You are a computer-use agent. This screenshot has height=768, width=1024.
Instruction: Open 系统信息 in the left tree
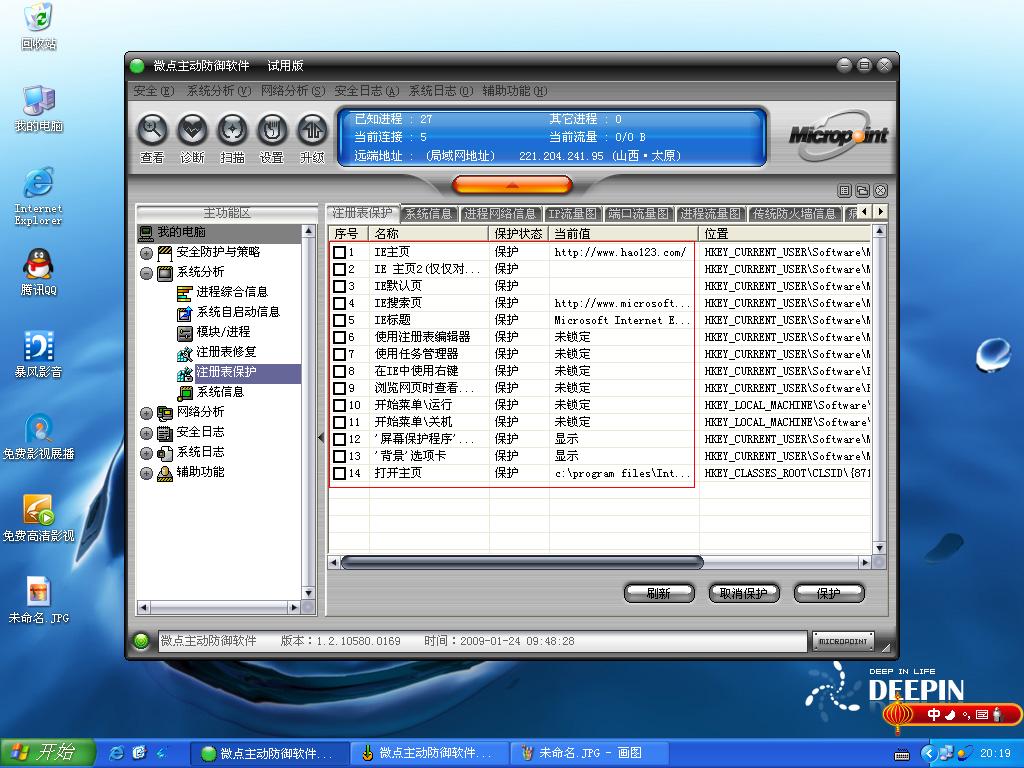pyautogui.click(x=220, y=392)
